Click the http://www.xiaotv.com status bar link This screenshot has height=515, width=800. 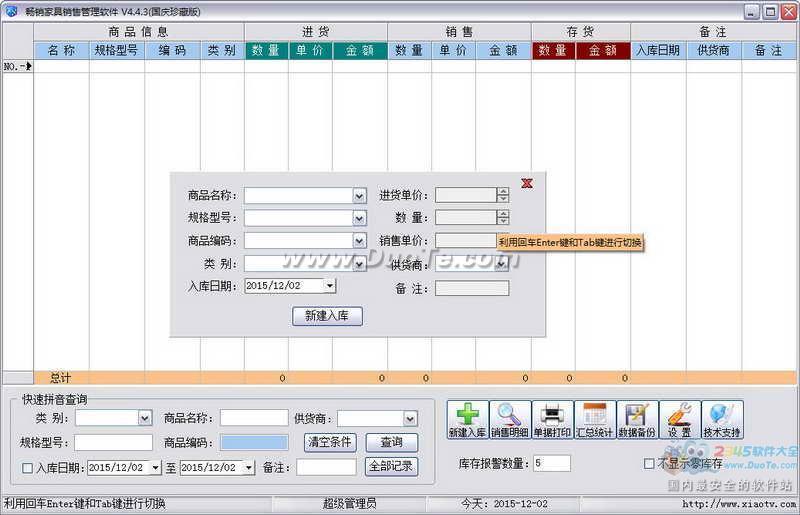[x=739, y=504]
